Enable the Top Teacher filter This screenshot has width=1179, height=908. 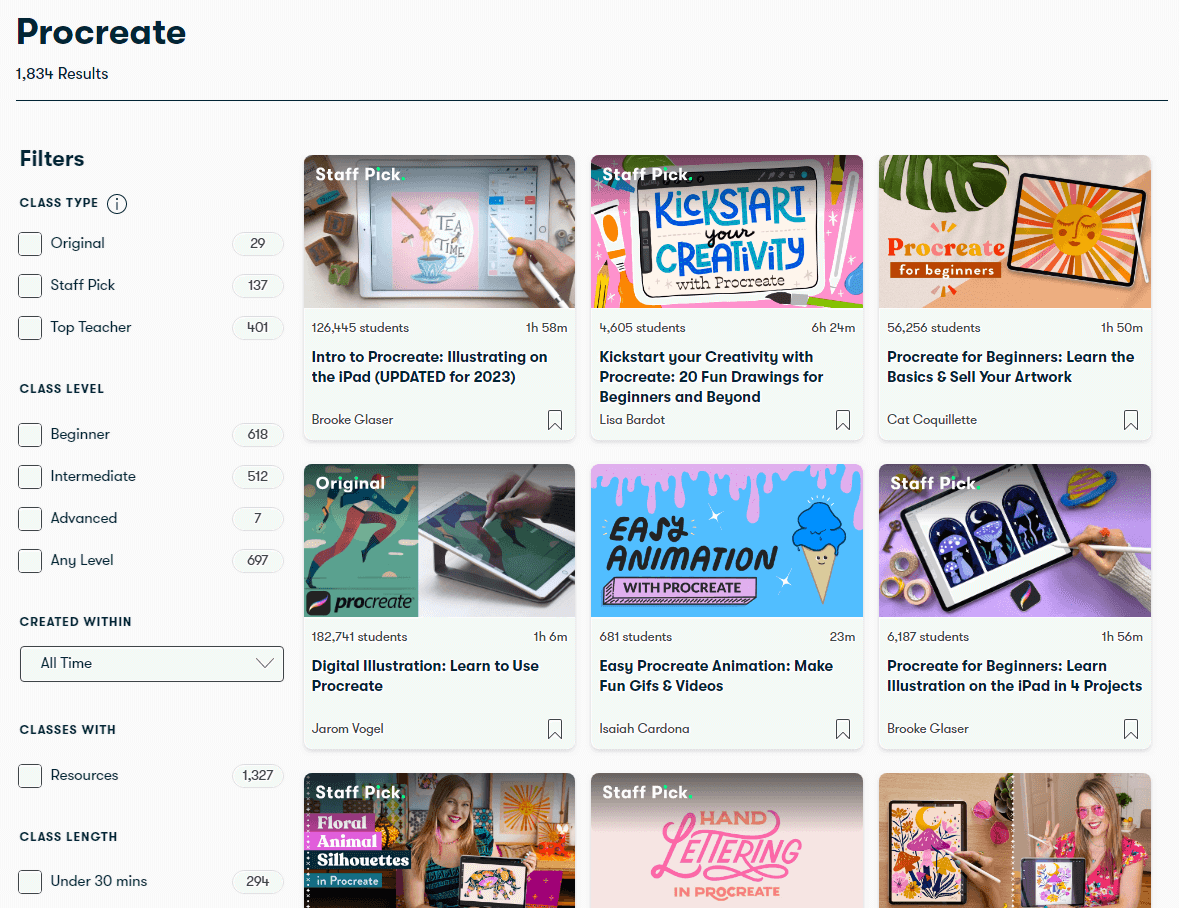(30, 328)
